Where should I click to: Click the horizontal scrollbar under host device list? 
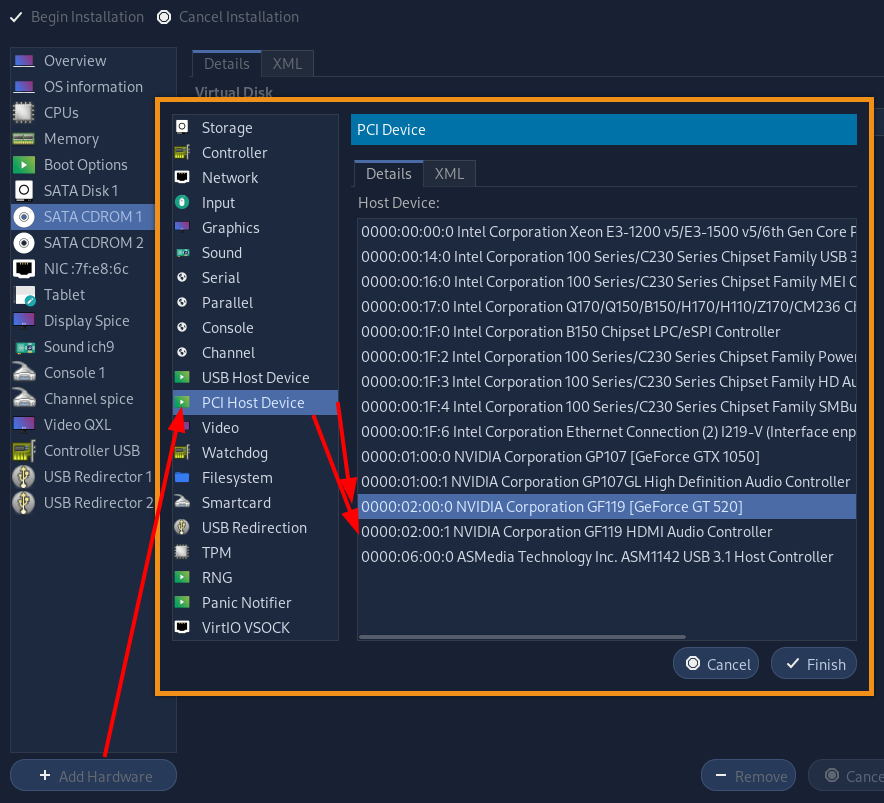pos(522,637)
